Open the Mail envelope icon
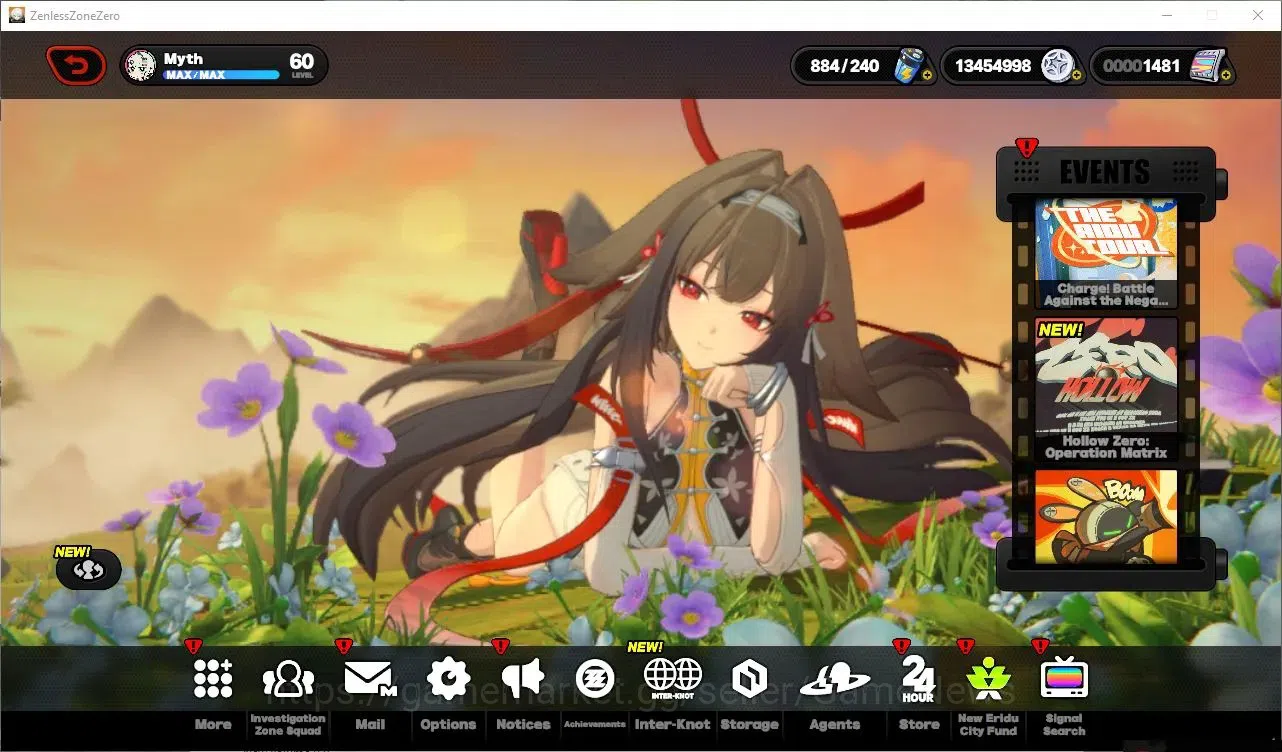Image resolution: width=1282 pixels, height=752 pixels. pos(370,679)
